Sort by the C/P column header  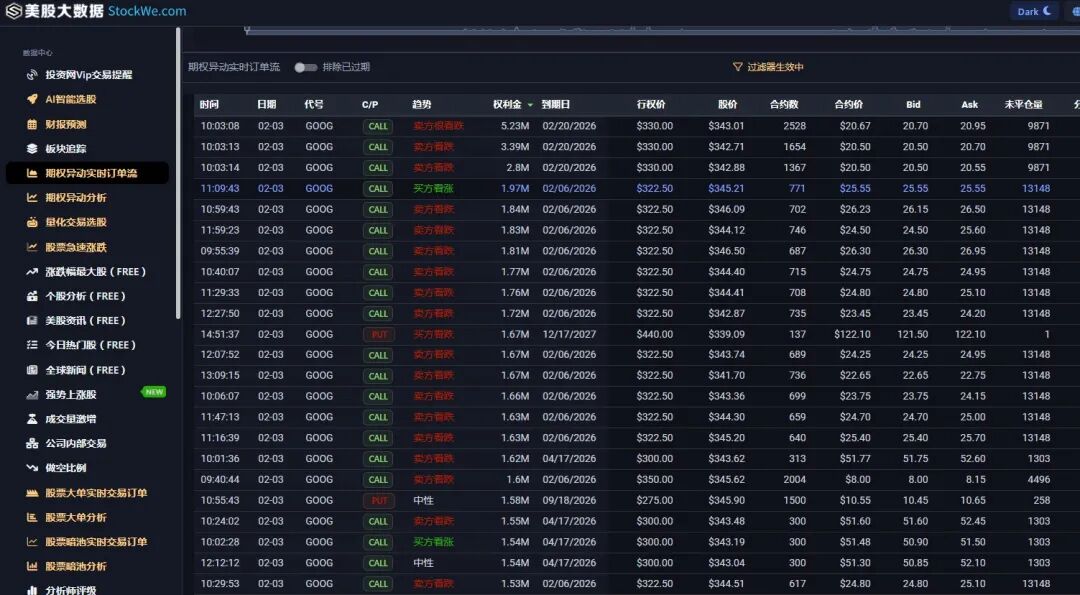point(370,105)
